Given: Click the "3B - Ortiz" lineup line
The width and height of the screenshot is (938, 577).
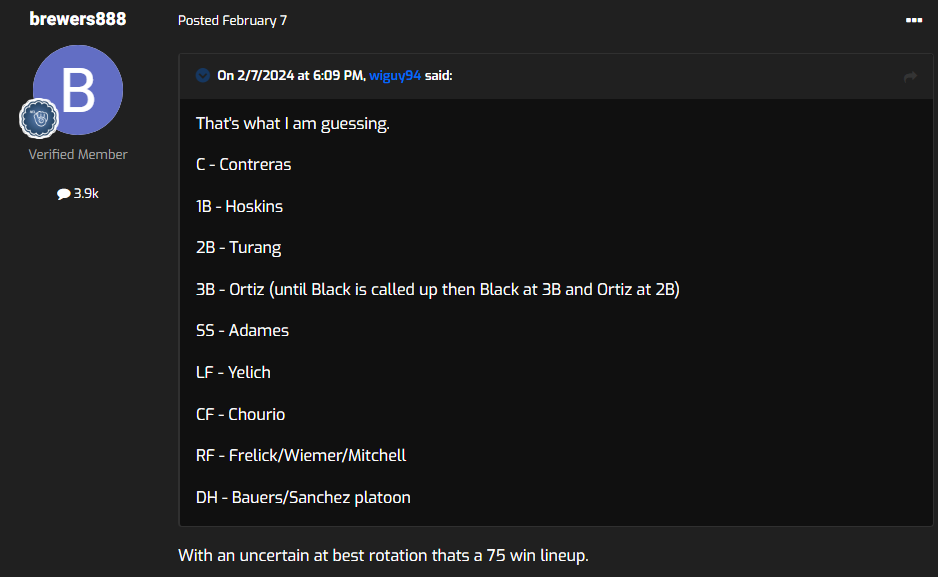Looking at the screenshot, I should (437, 289).
